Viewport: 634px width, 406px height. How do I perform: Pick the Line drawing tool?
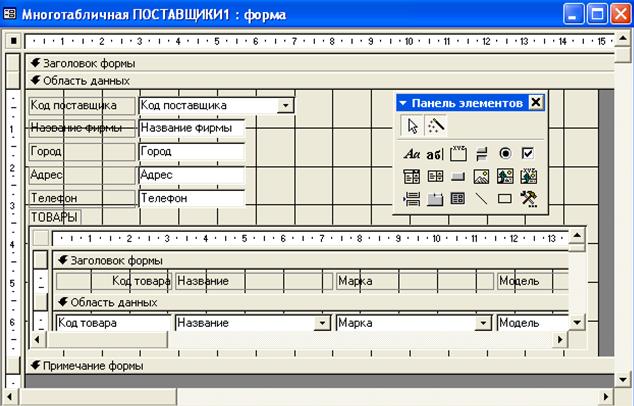tap(482, 198)
